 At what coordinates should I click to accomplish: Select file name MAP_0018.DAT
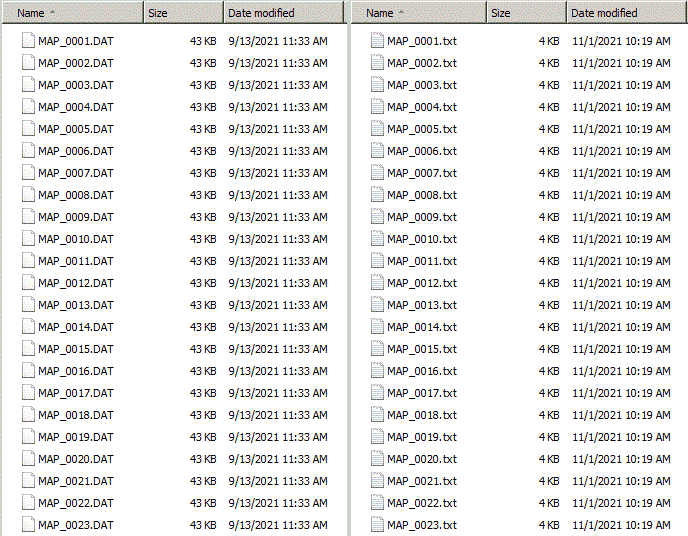tap(76, 415)
